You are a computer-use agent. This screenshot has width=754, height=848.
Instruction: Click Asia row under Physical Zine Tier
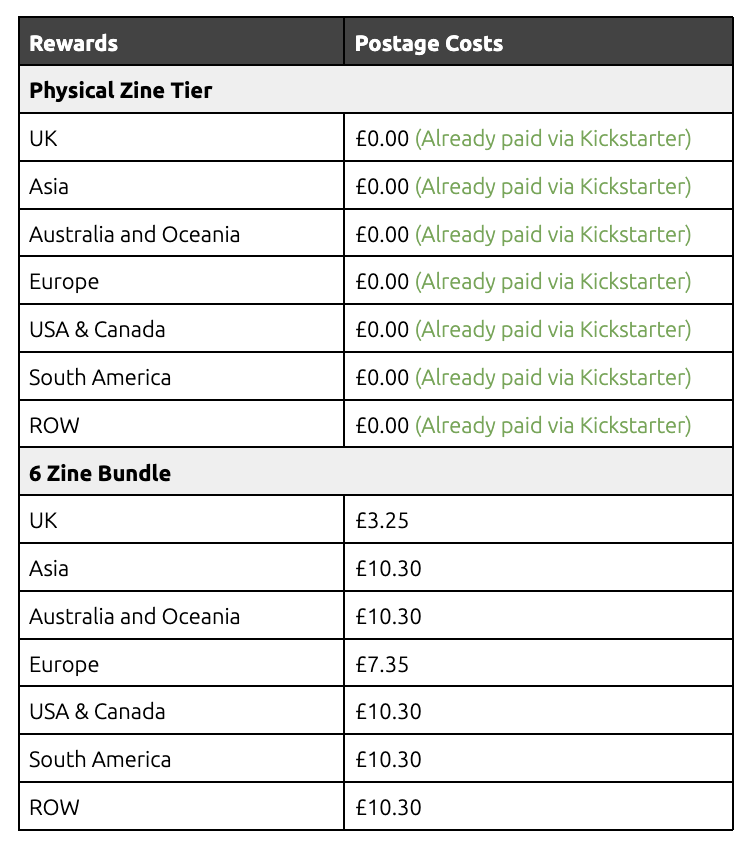[376, 186]
